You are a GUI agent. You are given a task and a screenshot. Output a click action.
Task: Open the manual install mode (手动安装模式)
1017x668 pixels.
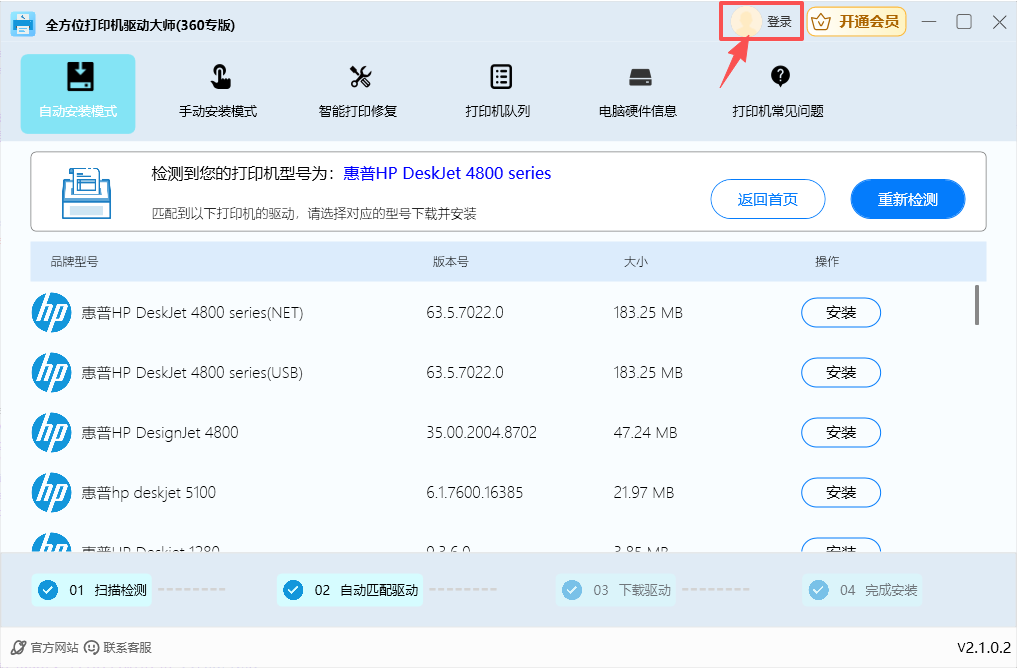tap(218, 92)
